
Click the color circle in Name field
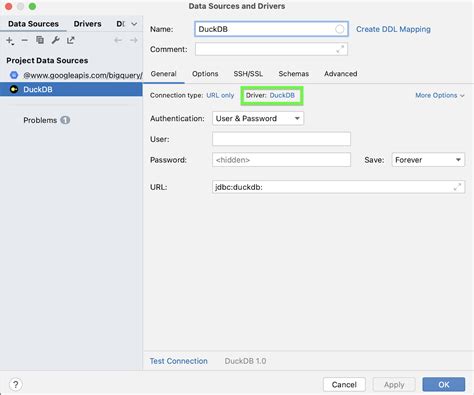tap(339, 29)
